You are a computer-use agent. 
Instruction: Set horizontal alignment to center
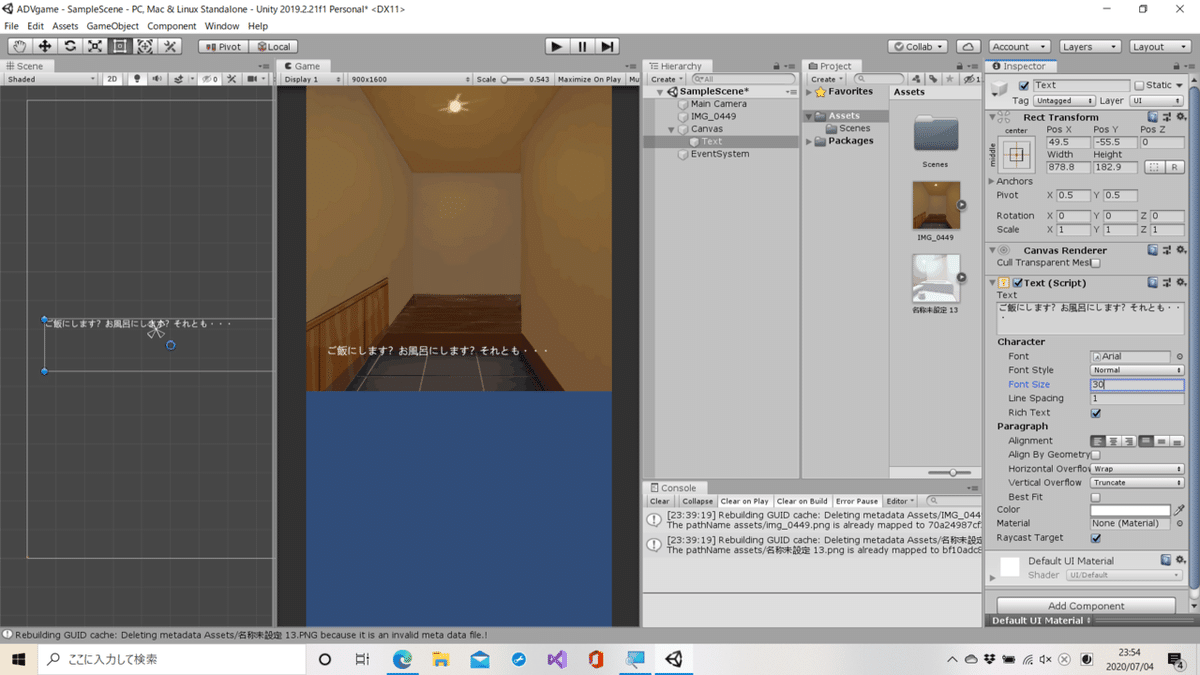tap(1113, 441)
